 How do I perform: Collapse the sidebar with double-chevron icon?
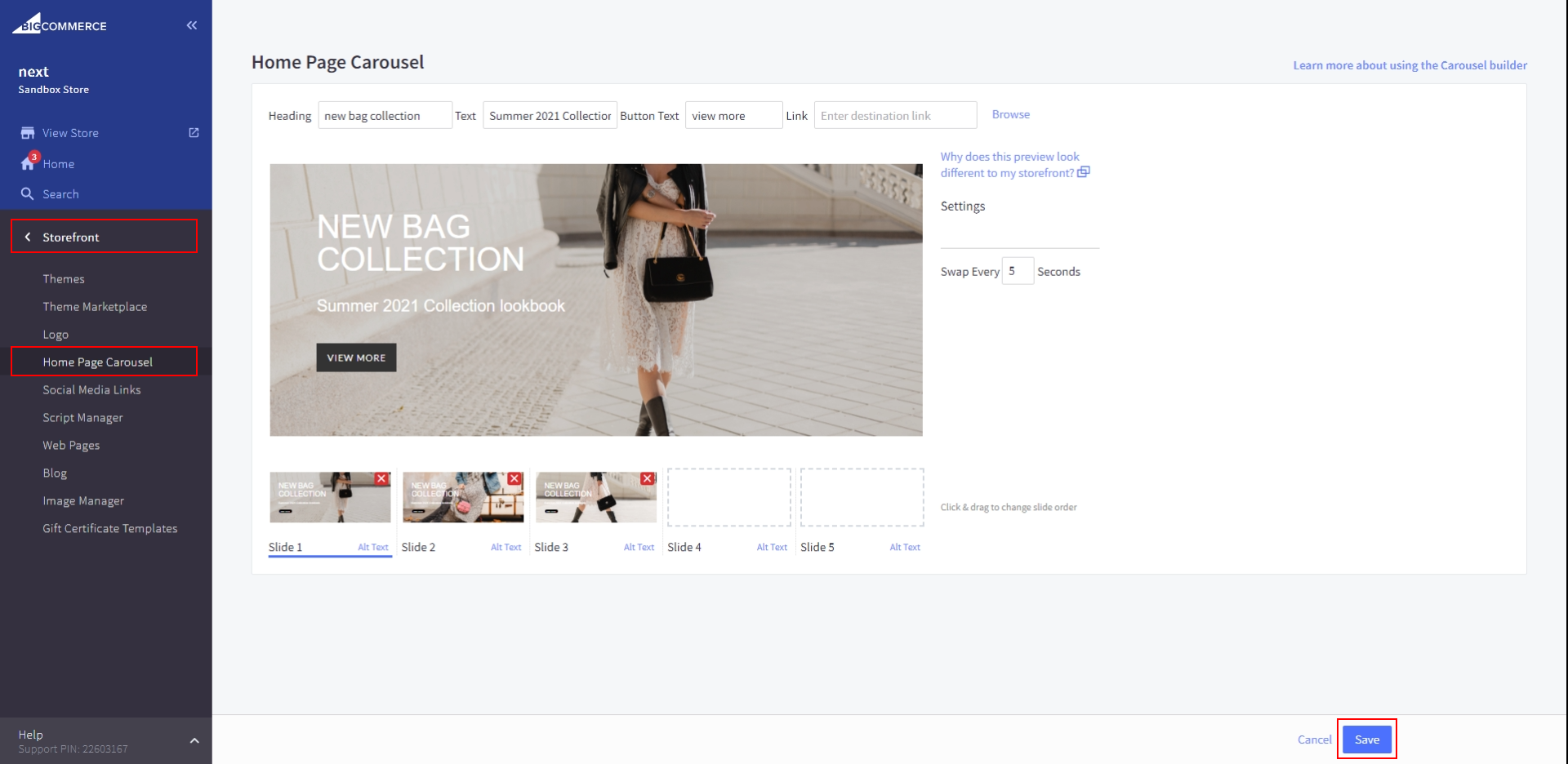coord(192,25)
